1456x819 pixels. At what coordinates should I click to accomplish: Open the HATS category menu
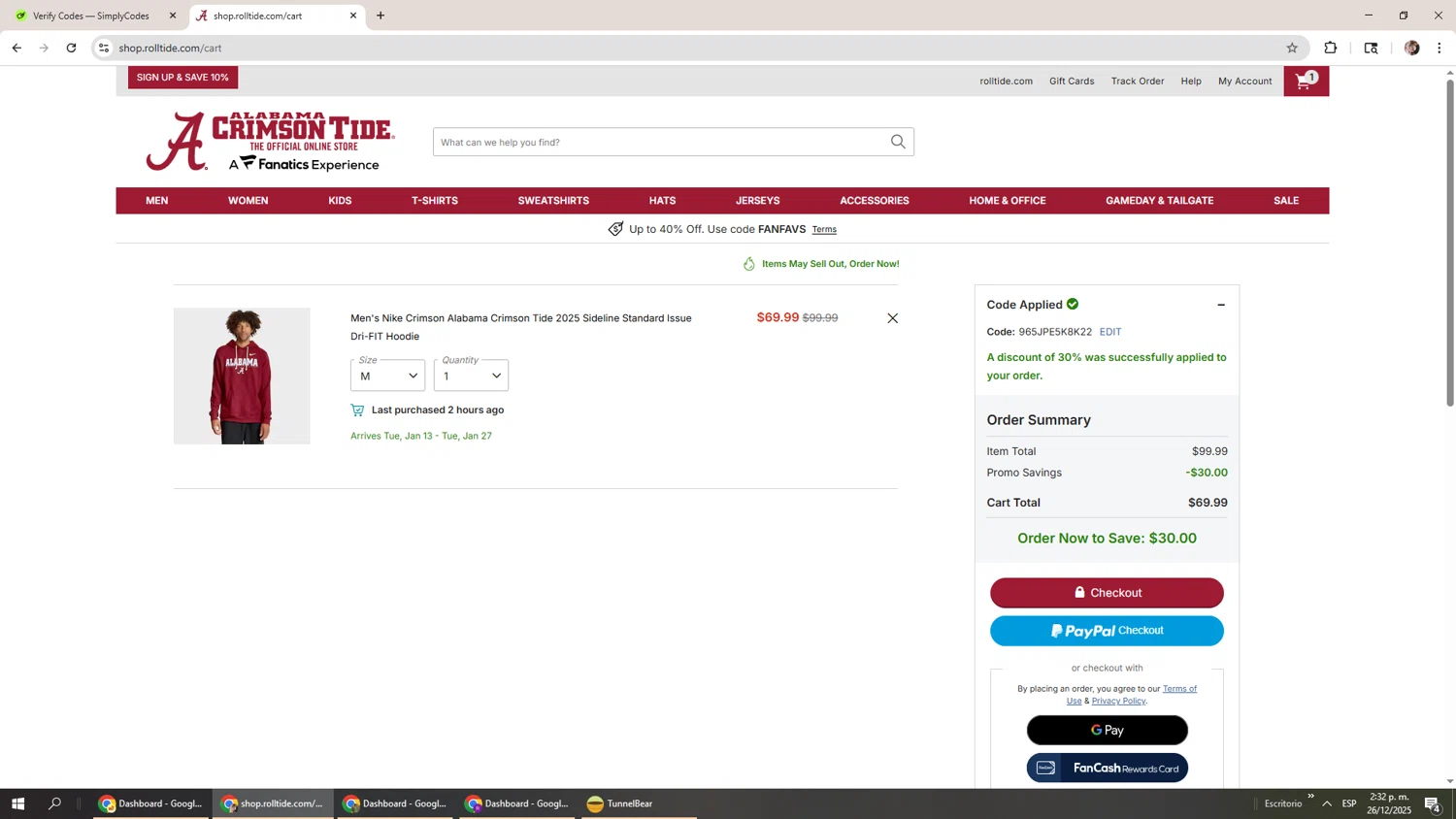click(662, 201)
